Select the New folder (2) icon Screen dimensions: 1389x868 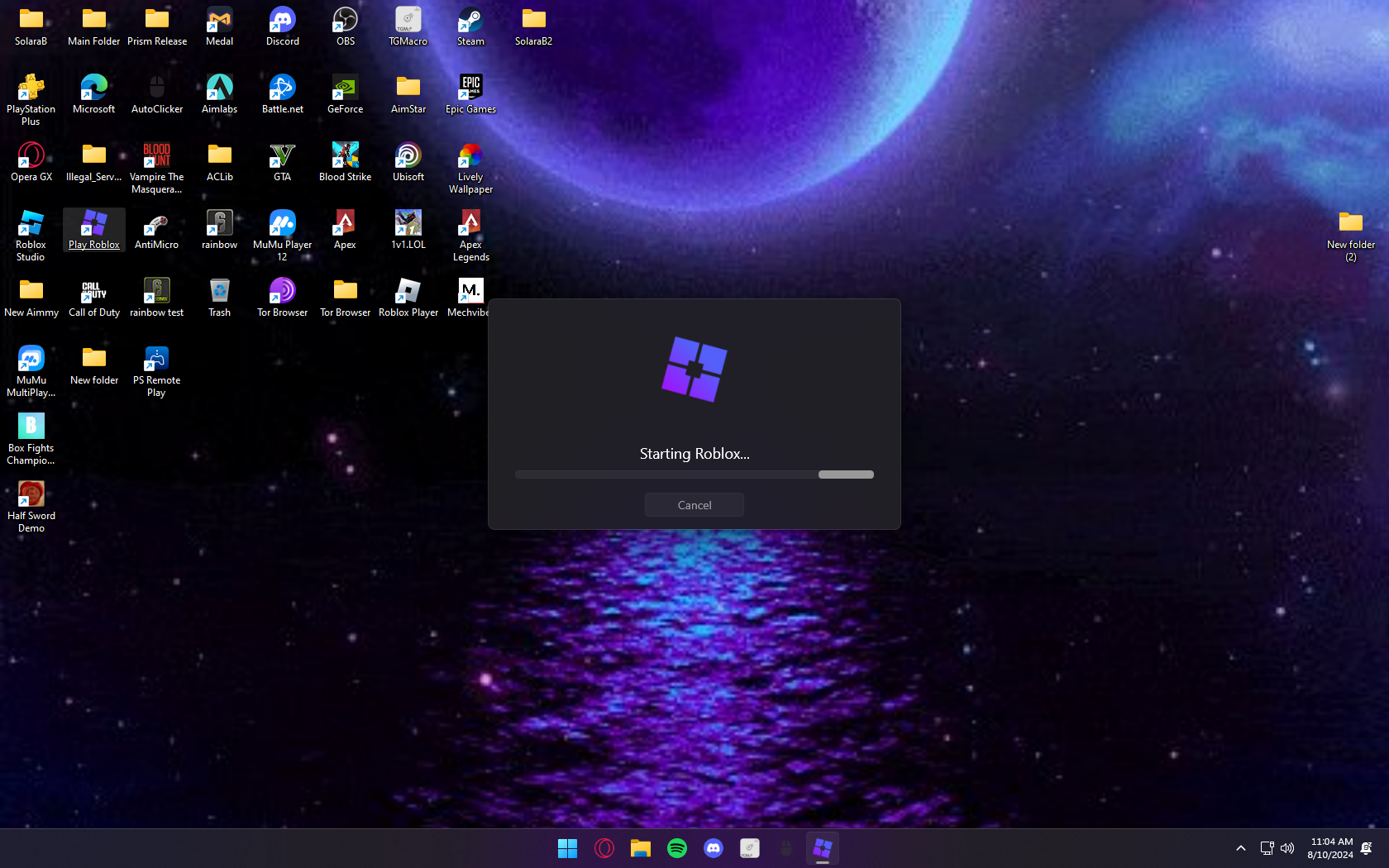coord(1351,236)
